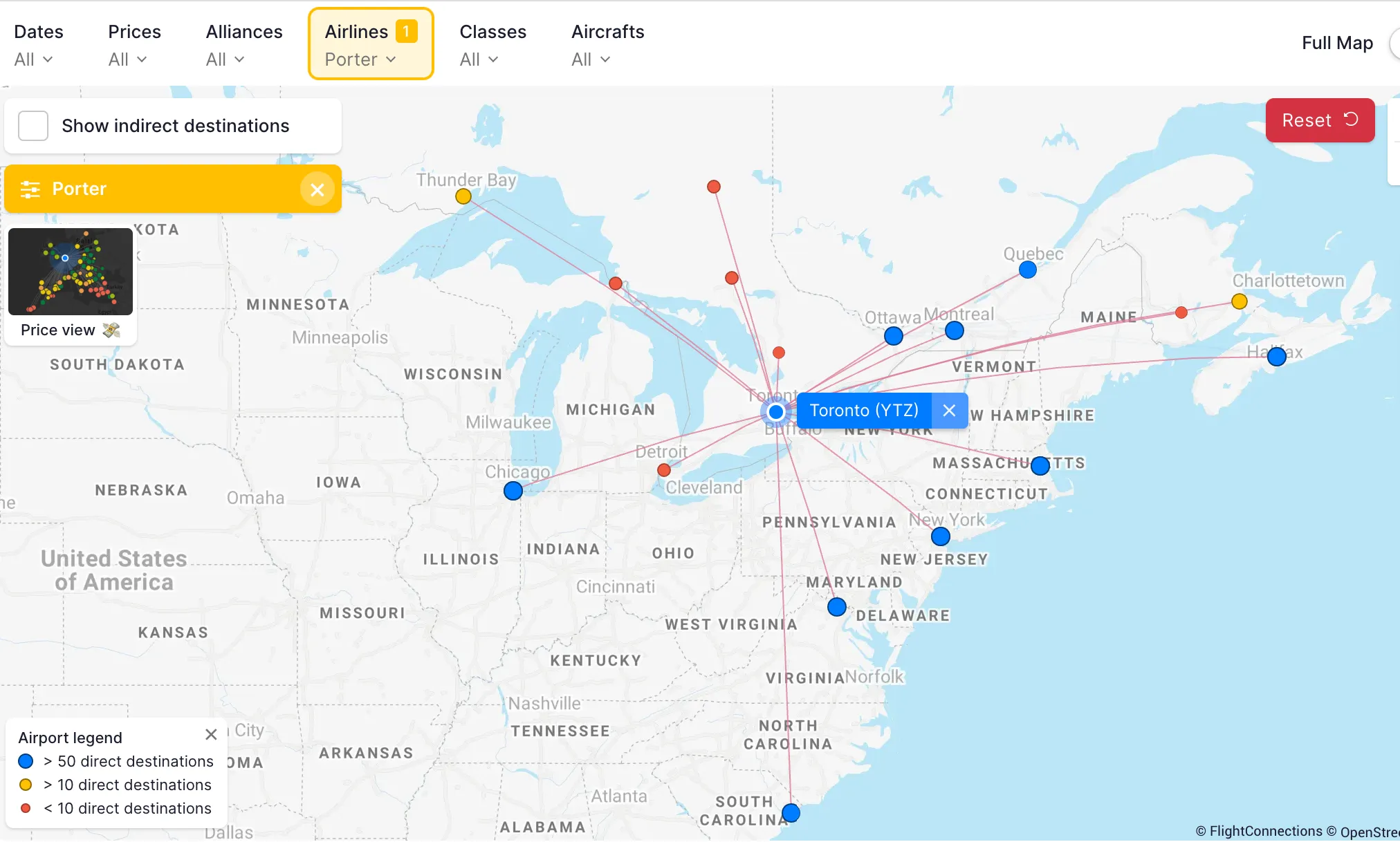Screen dimensions: 1400x842
Task: Click the Airlines count badge 1
Action: pyautogui.click(x=407, y=31)
